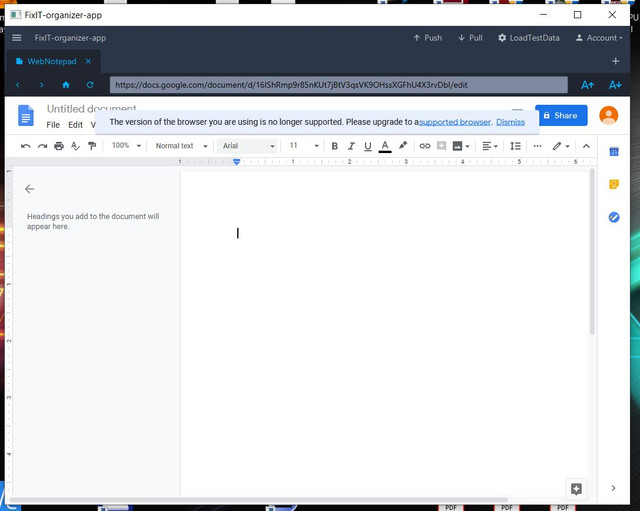
Task: Hide the menus with up chevron
Action: 586,146
